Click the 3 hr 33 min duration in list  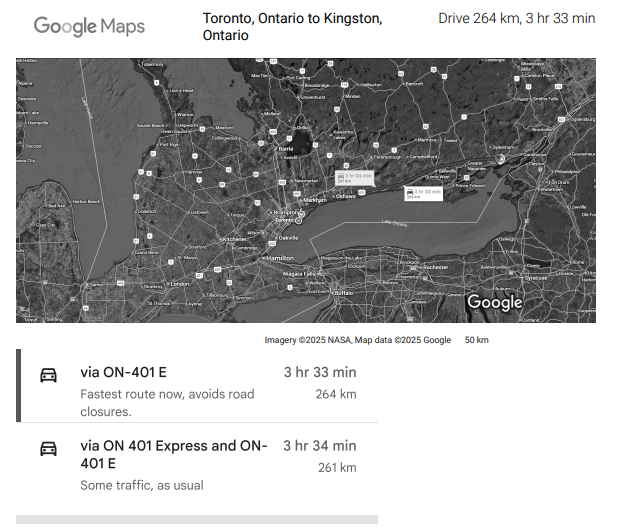tap(320, 372)
